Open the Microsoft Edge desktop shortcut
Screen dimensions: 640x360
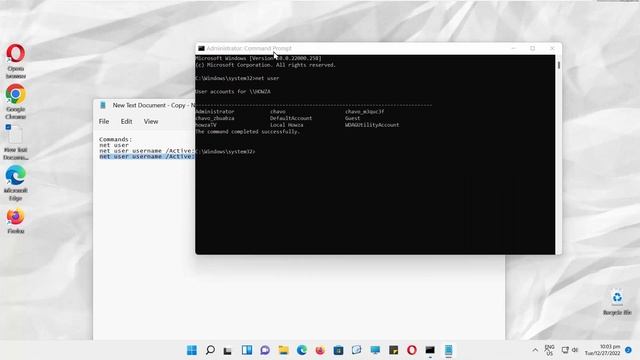point(16,183)
